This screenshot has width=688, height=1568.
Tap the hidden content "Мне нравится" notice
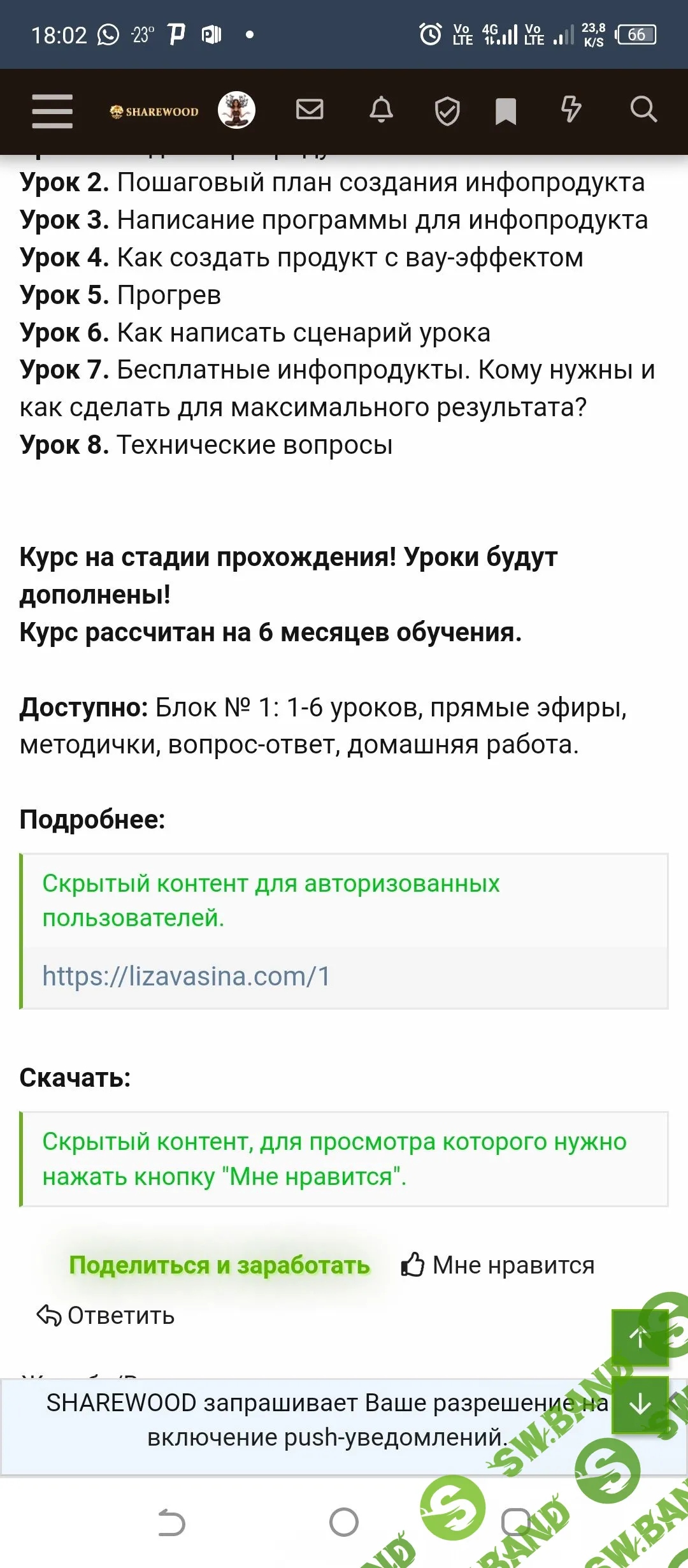[334, 1159]
